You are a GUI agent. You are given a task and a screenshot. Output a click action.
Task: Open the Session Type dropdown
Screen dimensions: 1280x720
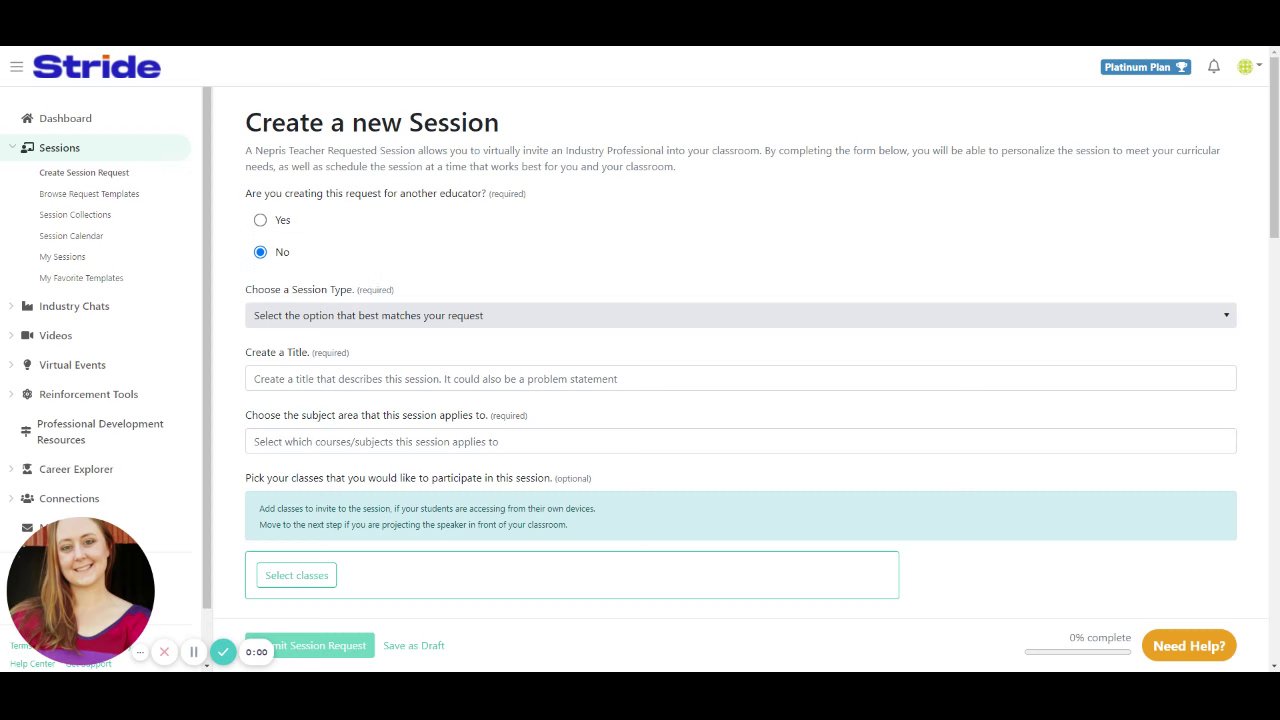point(740,315)
